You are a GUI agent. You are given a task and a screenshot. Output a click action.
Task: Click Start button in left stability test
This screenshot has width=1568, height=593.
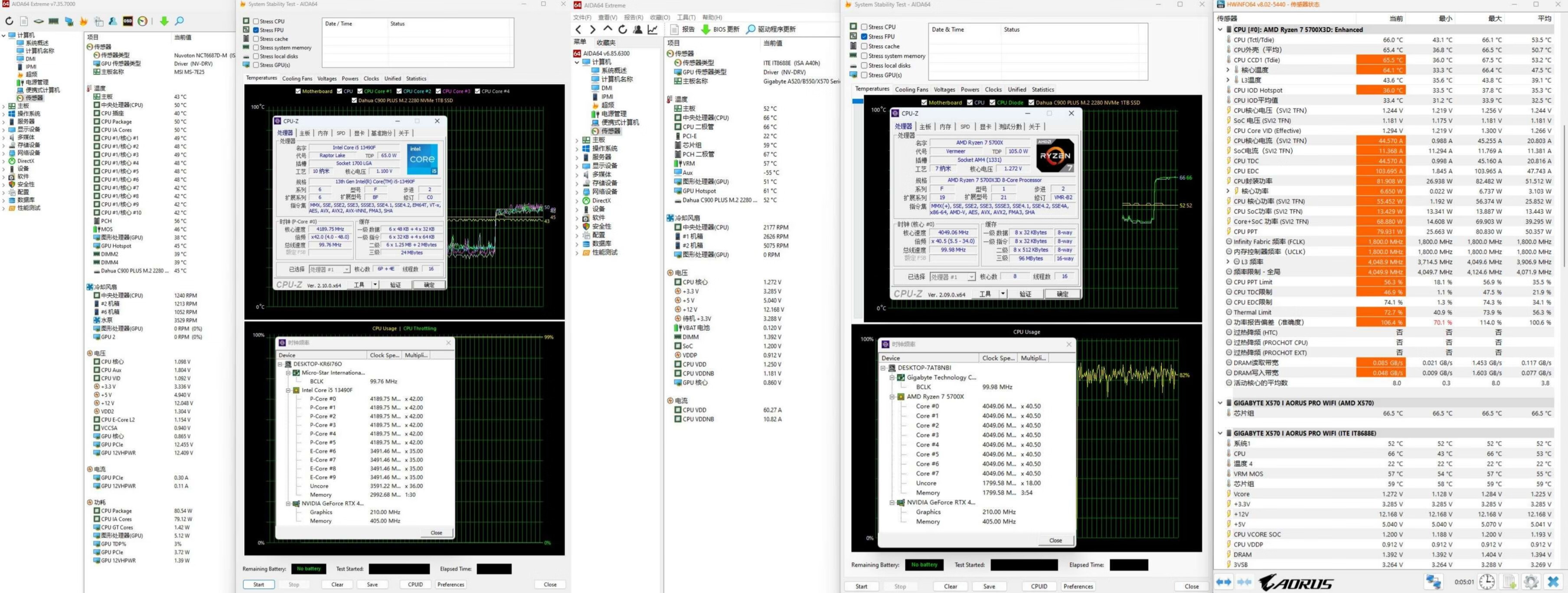coord(259,584)
